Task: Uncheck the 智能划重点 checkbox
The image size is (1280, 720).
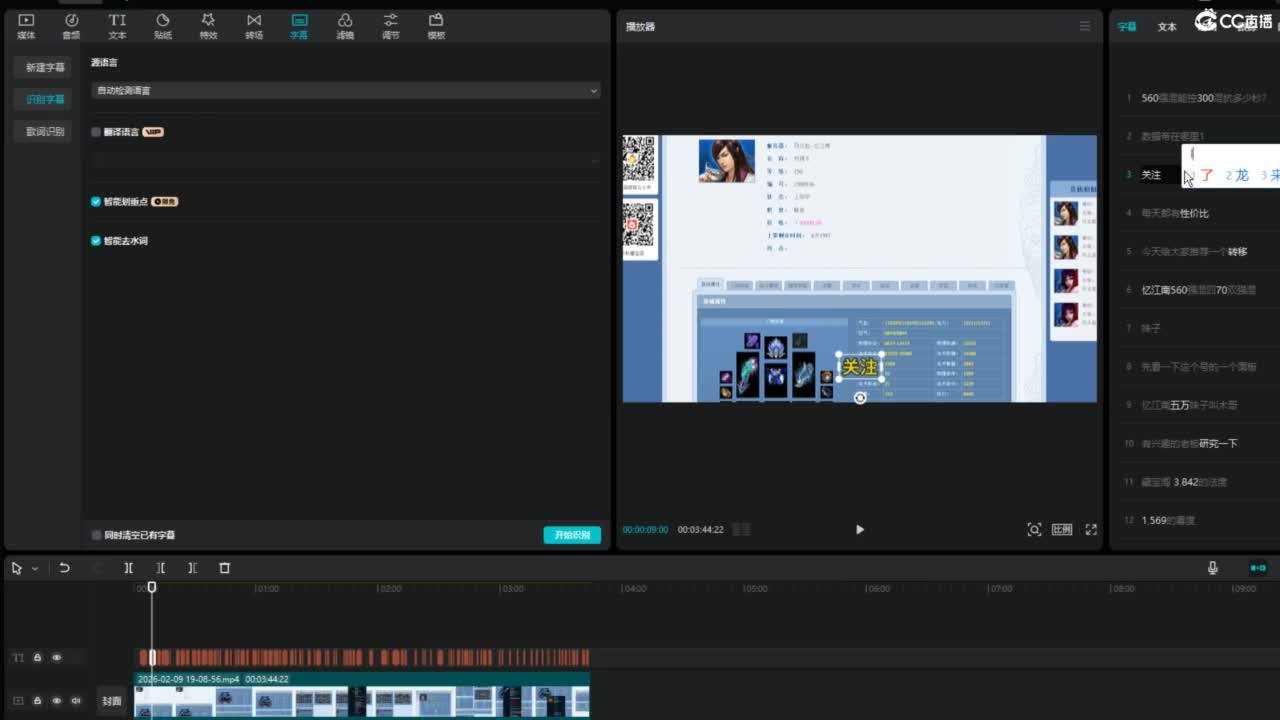Action: point(96,202)
